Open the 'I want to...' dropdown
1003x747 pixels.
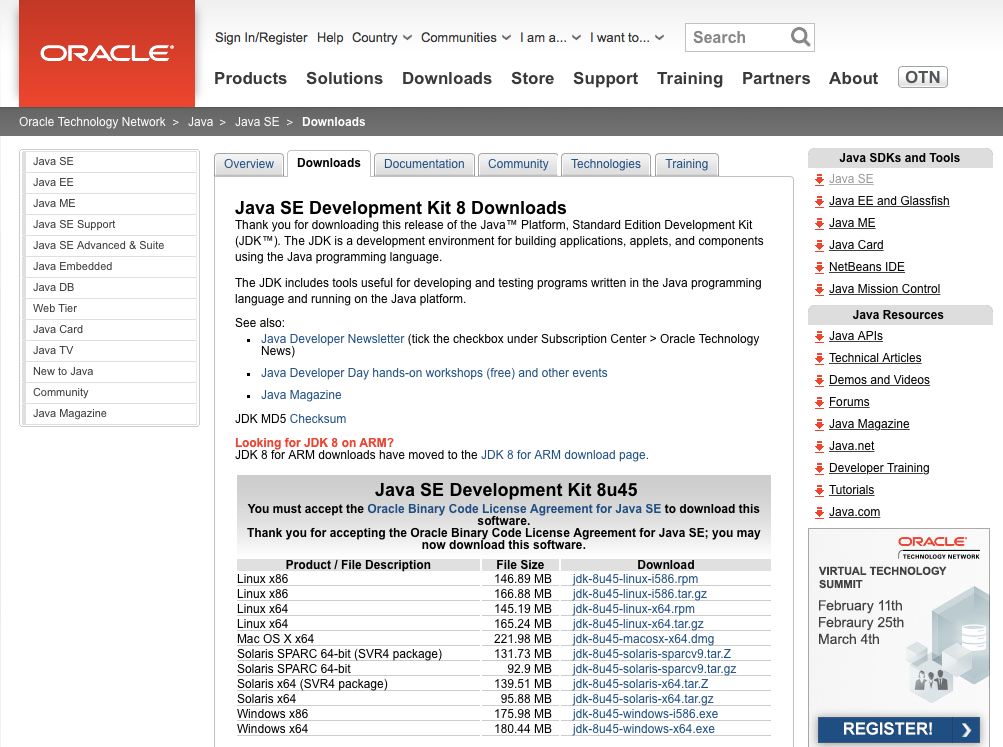pos(627,38)
